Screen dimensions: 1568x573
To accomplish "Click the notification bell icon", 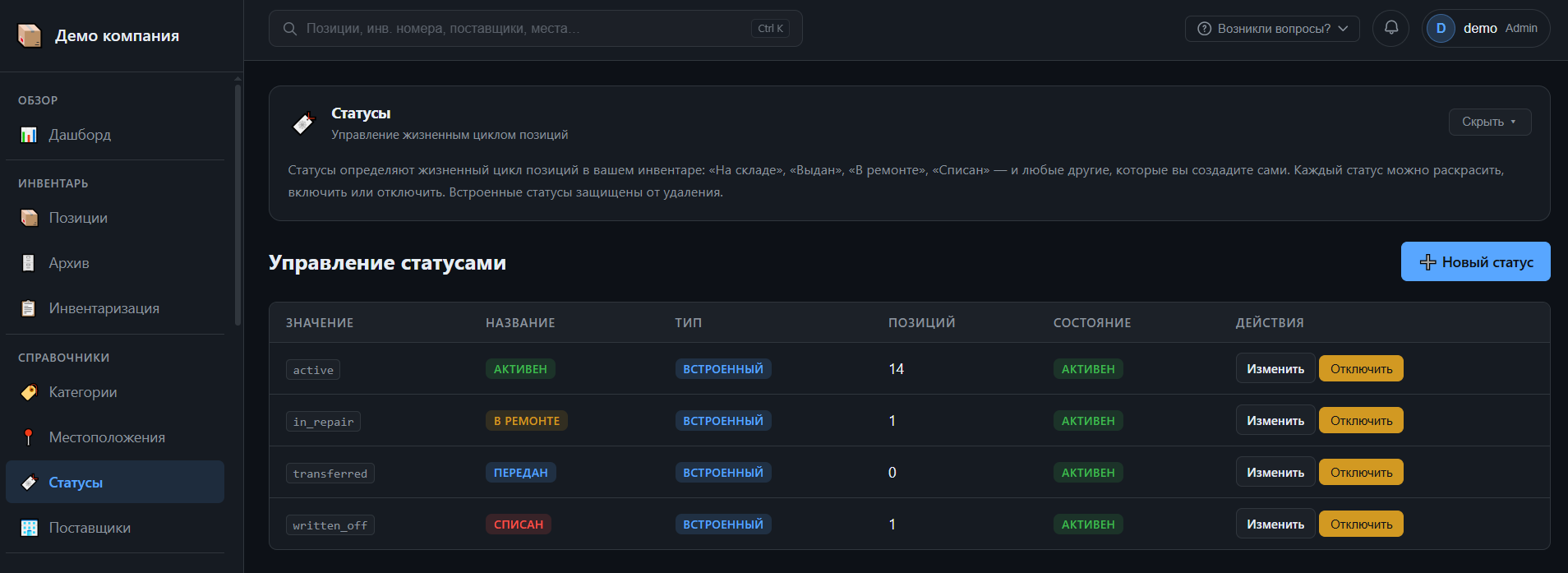I will [x=1391, y=28].
